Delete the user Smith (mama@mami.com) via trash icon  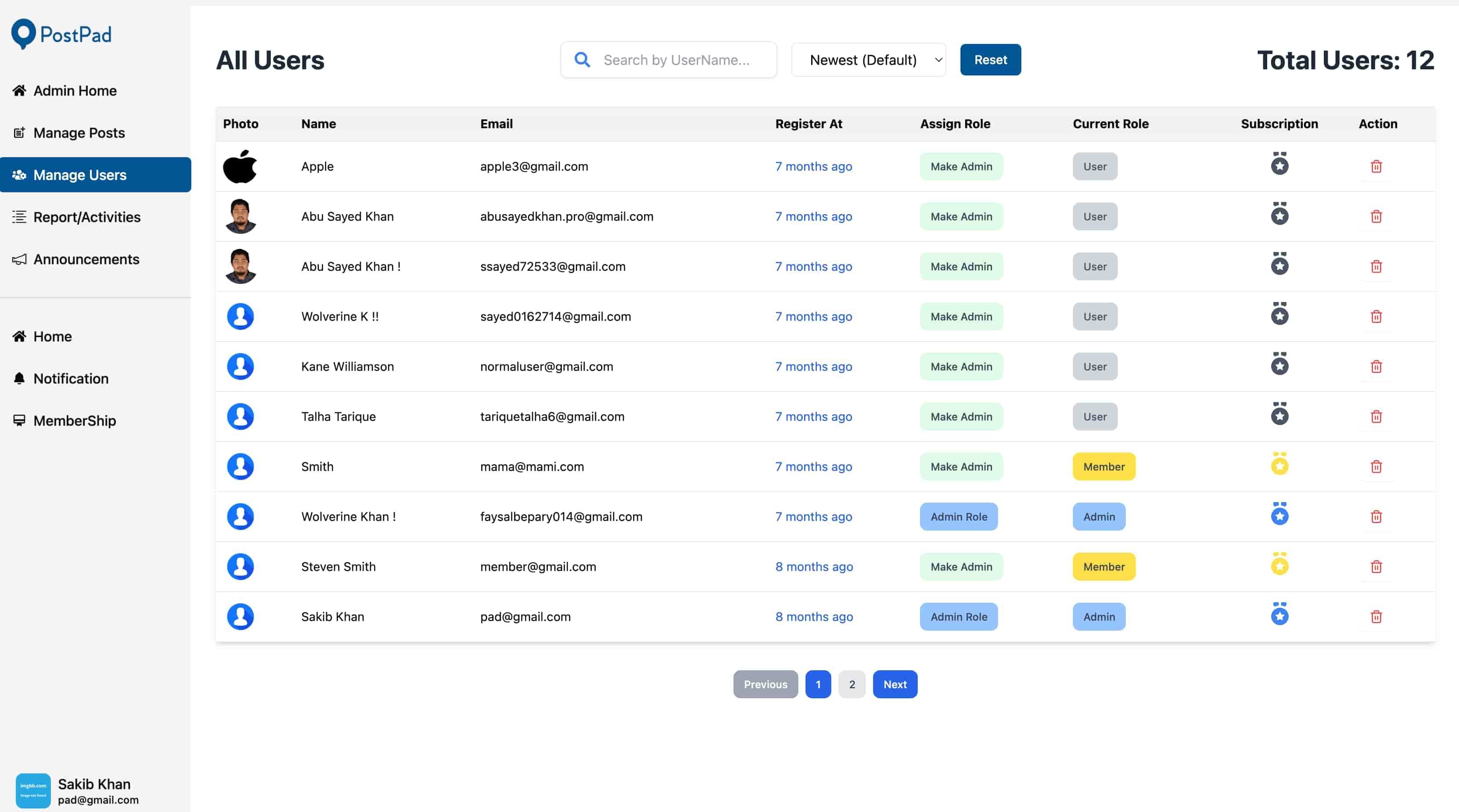pos(1376,467)
